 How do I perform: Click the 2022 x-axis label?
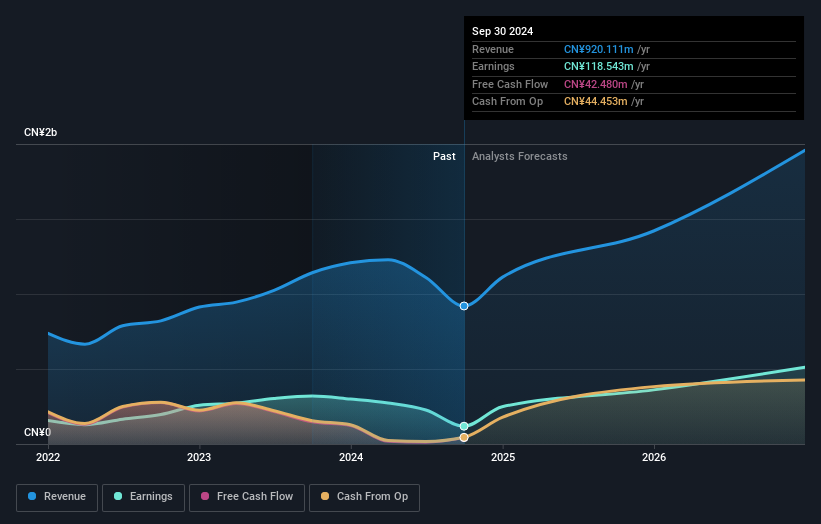coord(48,457)
